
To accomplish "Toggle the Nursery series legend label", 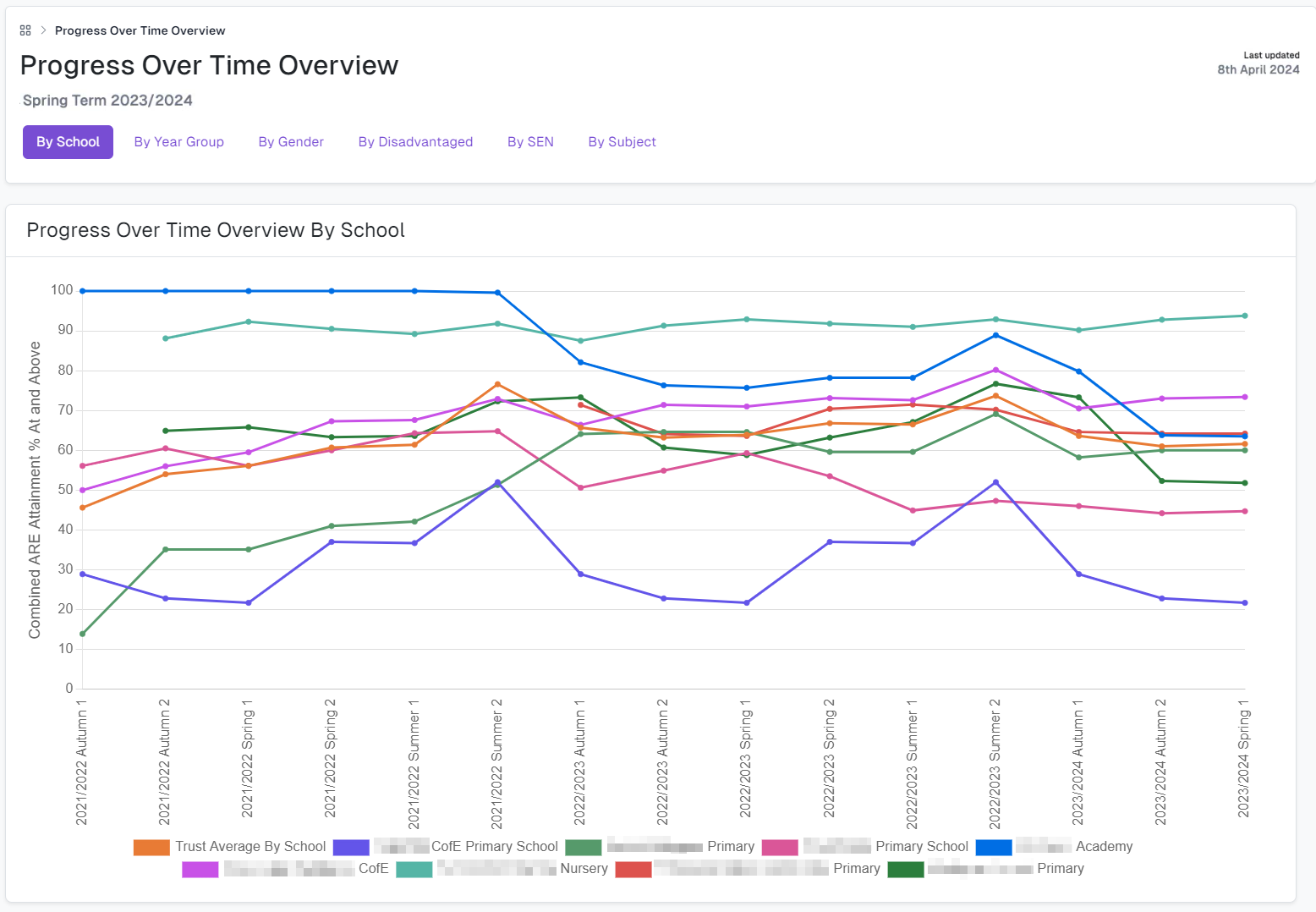I will pos(584,869).
